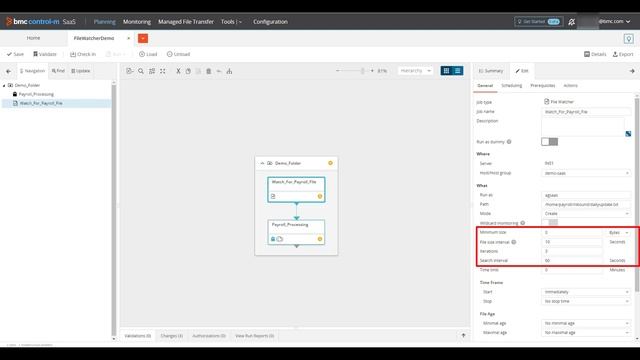
Task: Open the Monitoring menu
Action: (137, 22)
